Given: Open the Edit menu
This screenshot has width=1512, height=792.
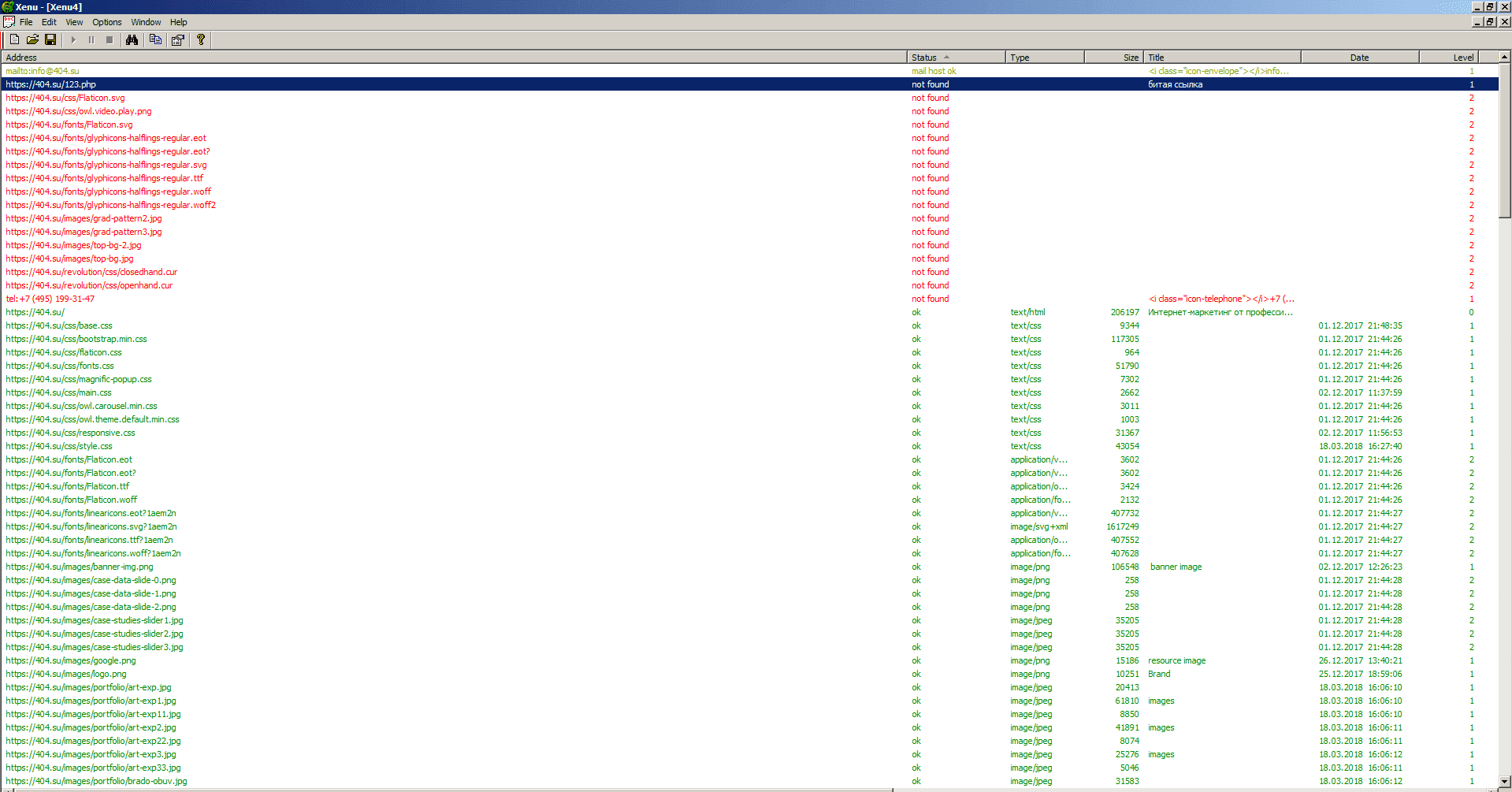Looking at the screenshot, I should [49, 22].
